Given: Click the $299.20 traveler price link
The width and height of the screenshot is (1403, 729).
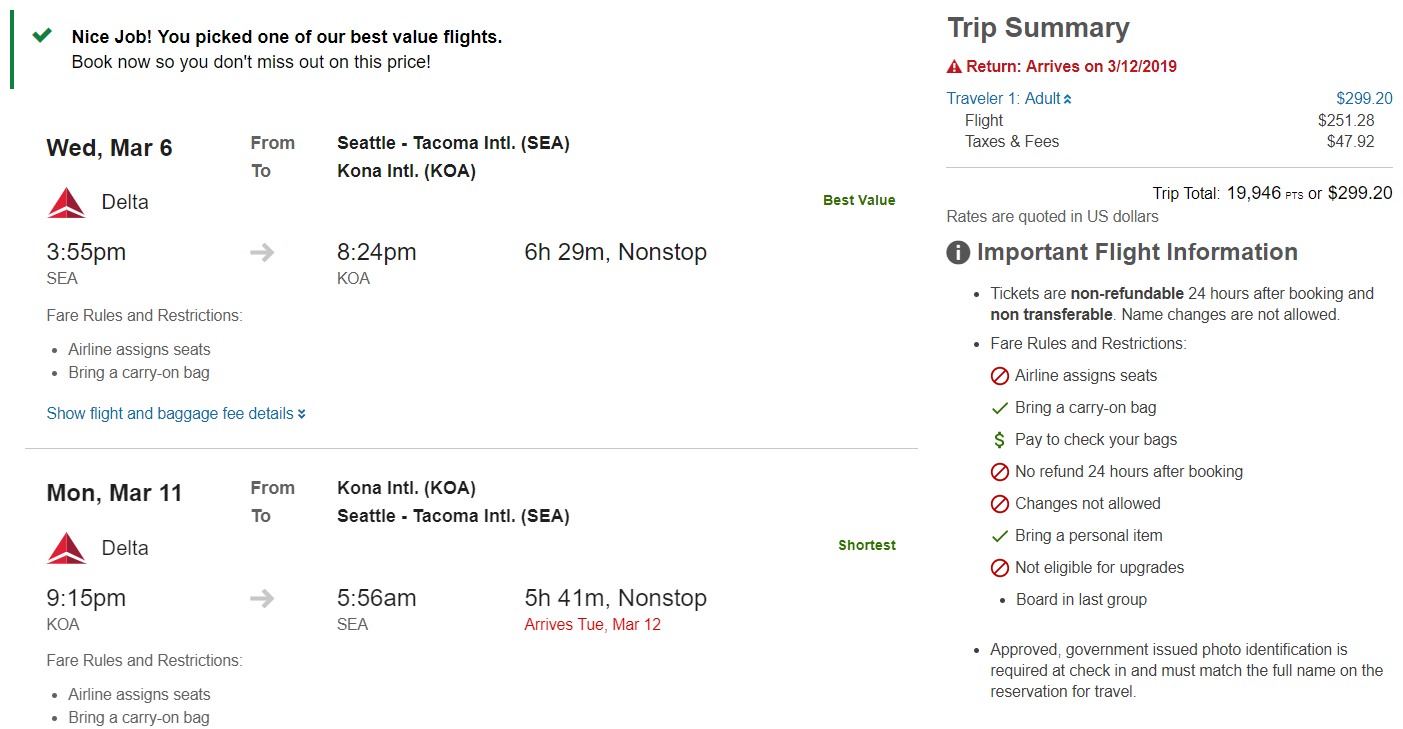Looking at the screenshot, I should [1364, 99].
